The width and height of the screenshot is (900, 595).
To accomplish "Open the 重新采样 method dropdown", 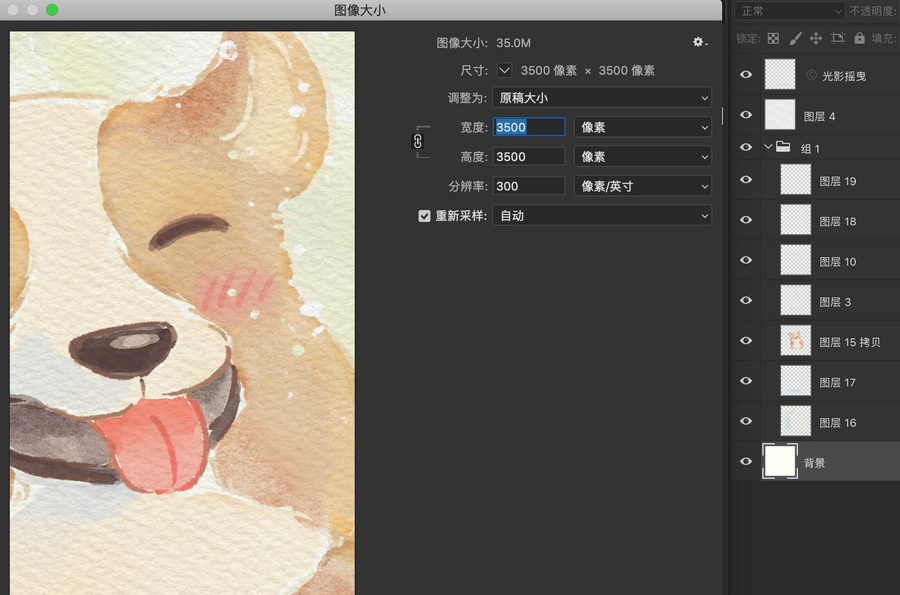I will (x=602, y=216).
